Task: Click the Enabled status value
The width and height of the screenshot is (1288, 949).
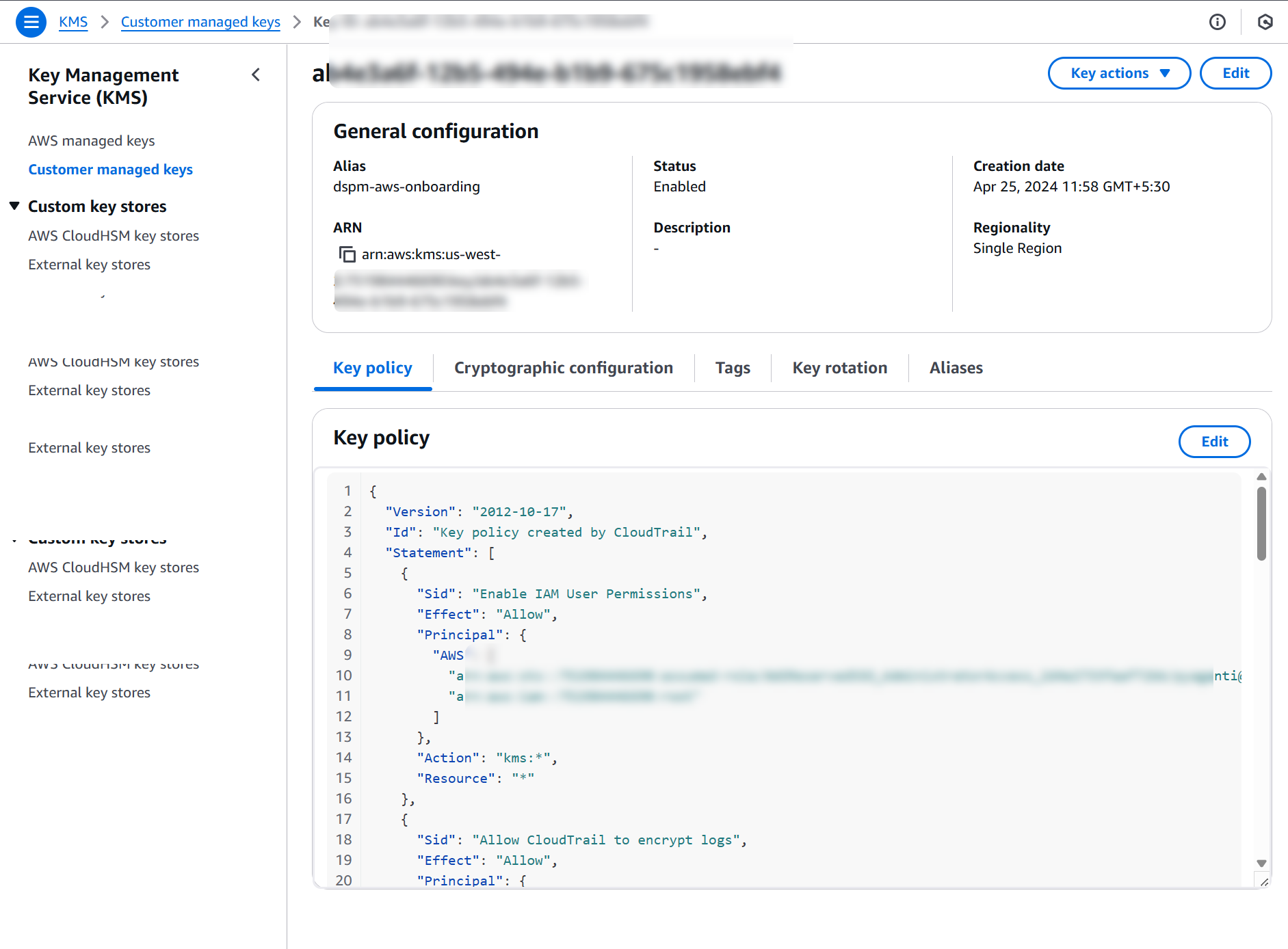Action: [679, 187]
